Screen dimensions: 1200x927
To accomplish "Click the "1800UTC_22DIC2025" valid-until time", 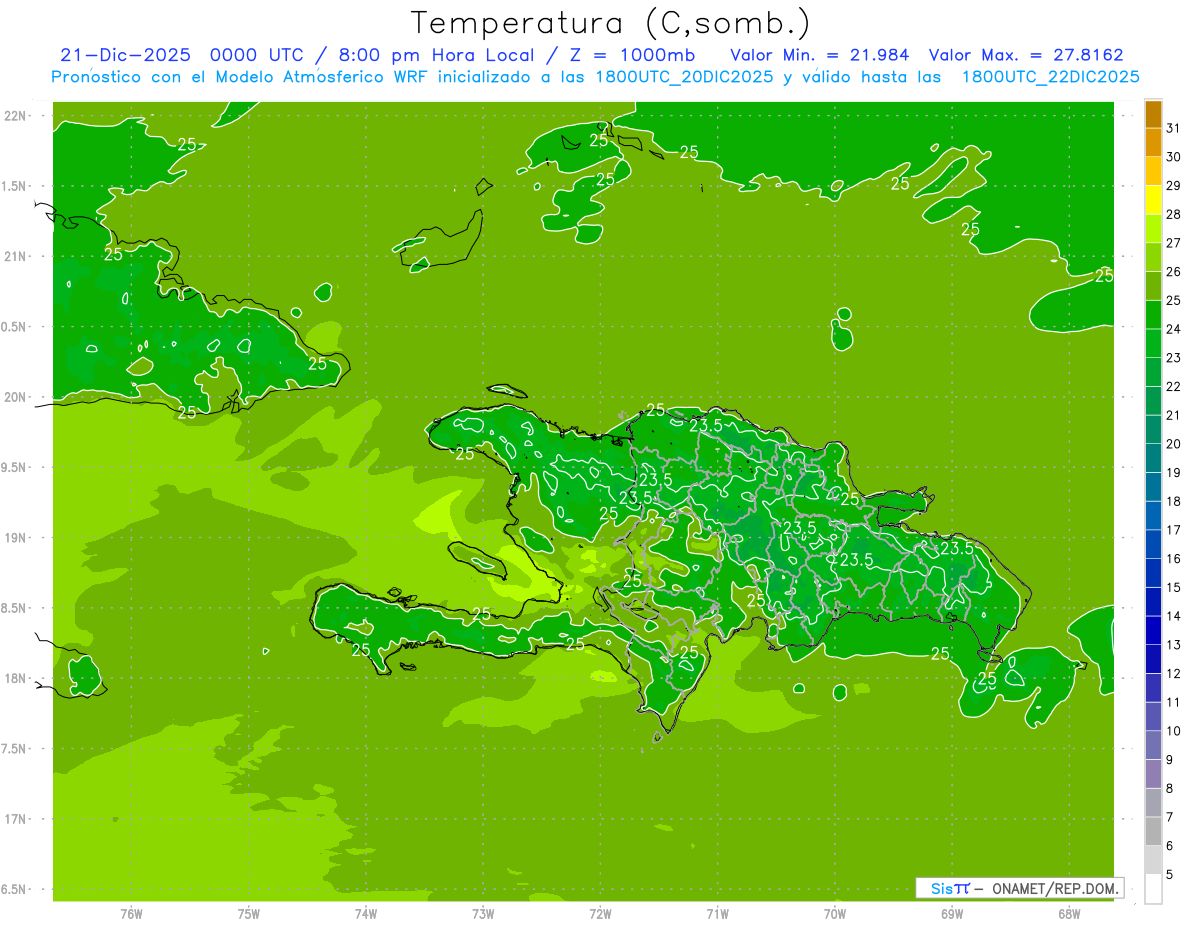I will (x=1050, y=77).
